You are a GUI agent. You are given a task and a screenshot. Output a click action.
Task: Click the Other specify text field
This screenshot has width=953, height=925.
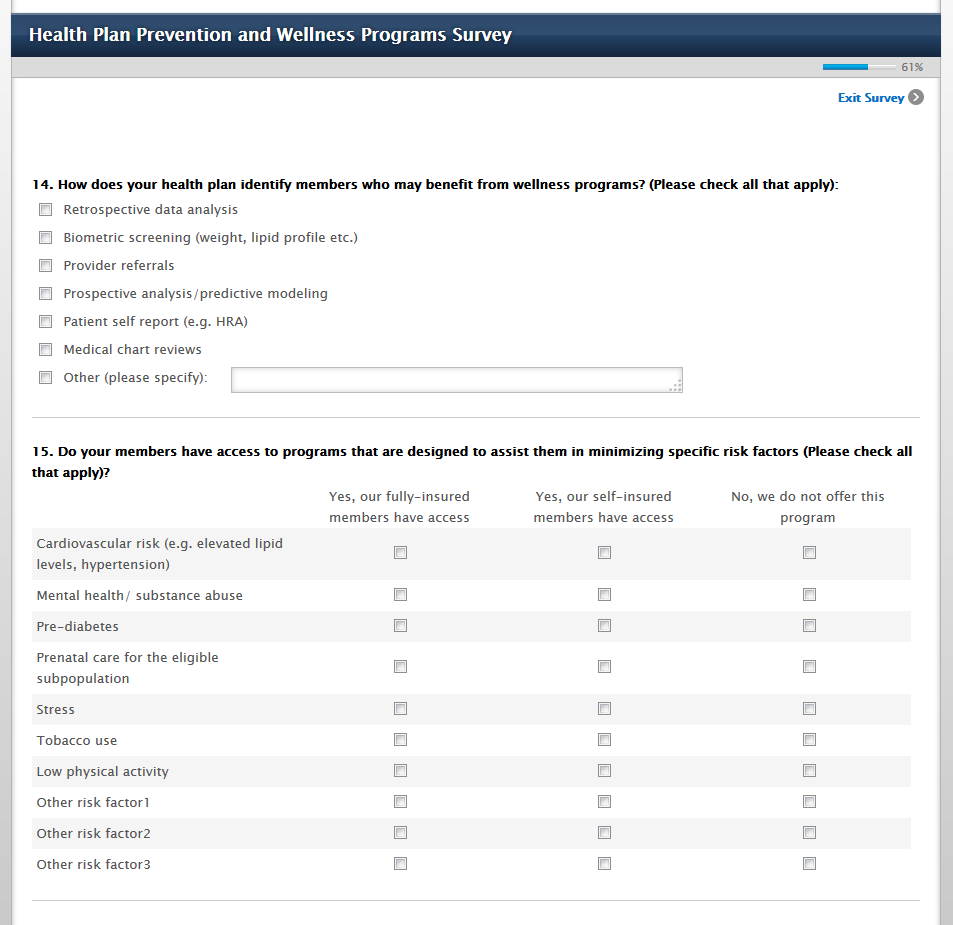click(x=456, y=380)
